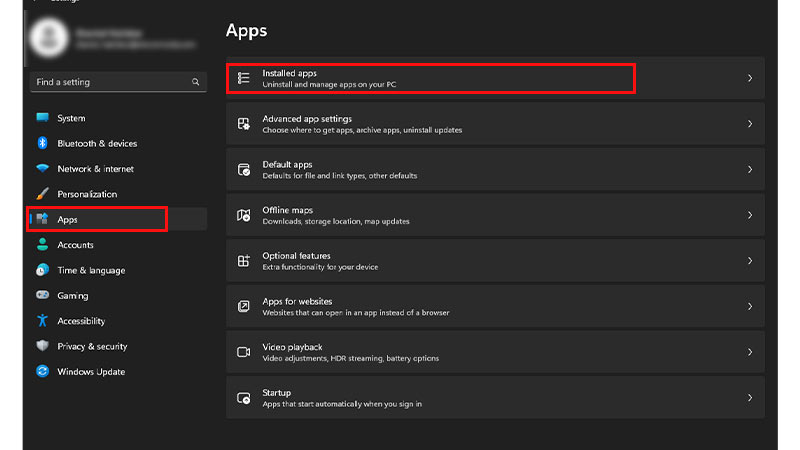
Task: Click the user profile avatar picture
Action: 48,38
